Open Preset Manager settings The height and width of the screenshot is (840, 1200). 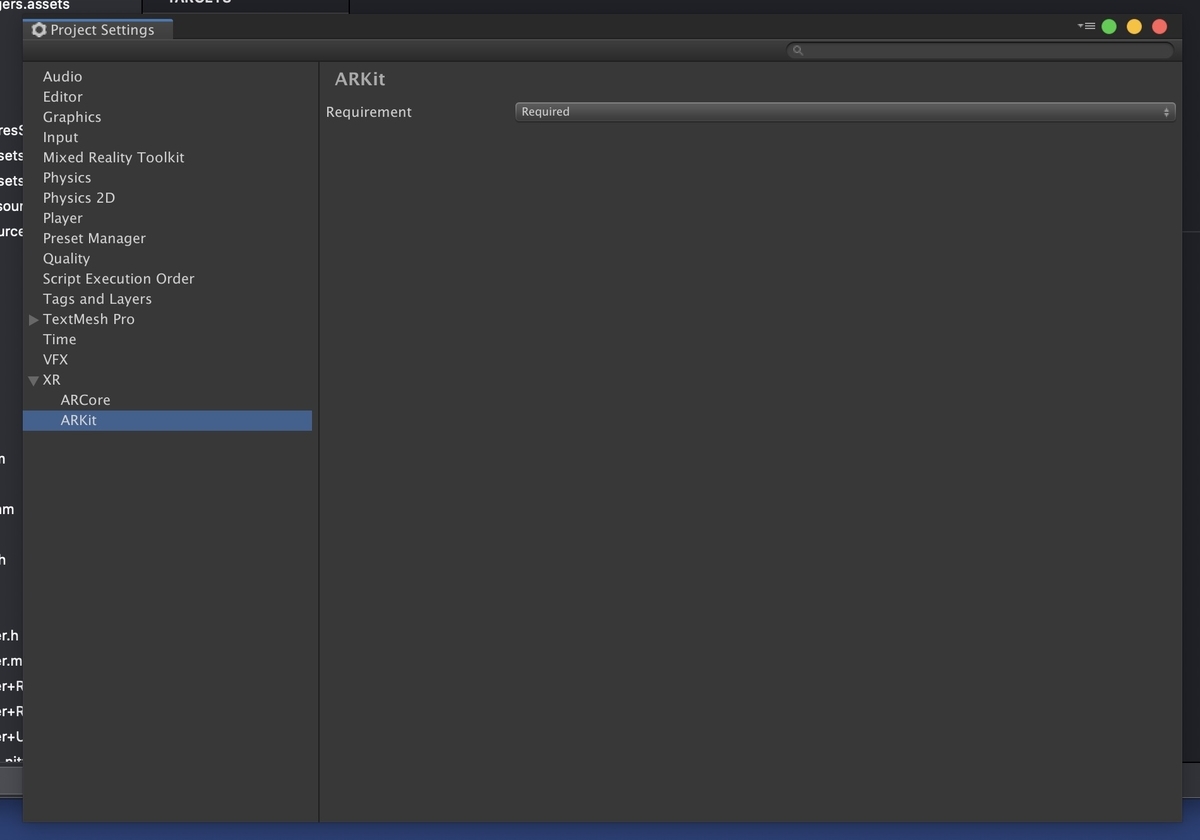click(x=94, y=238)
